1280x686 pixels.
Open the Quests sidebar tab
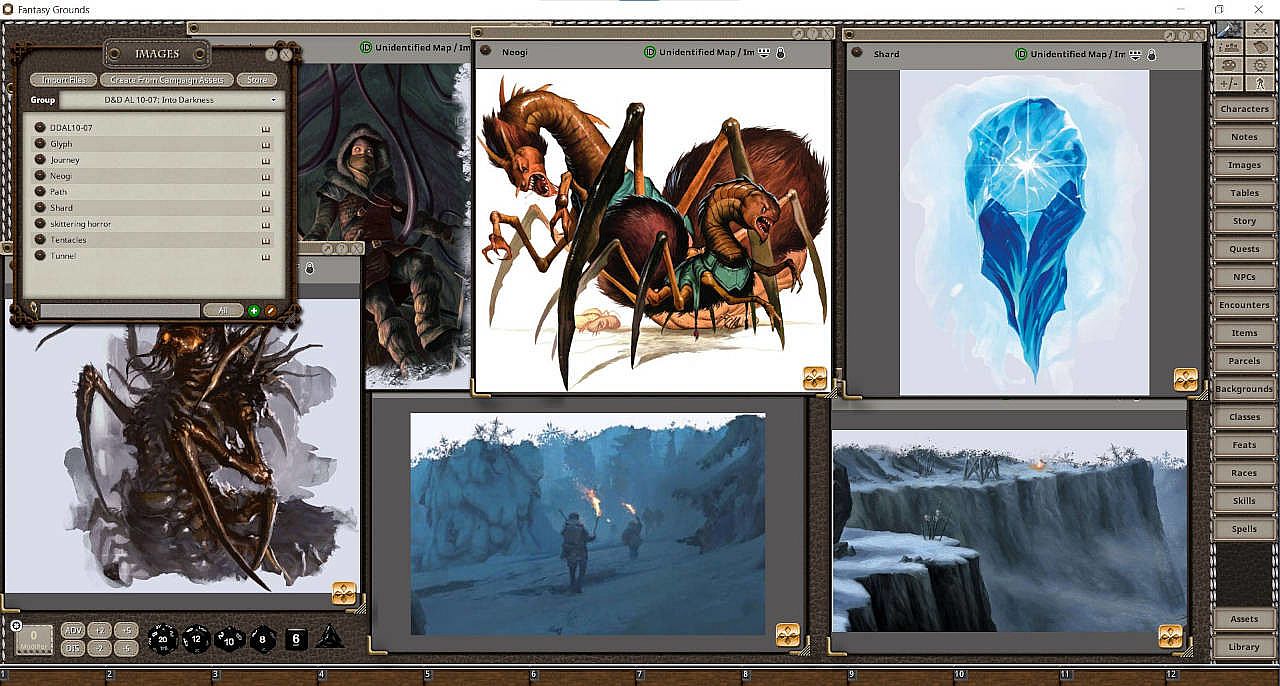point(1244,249)
